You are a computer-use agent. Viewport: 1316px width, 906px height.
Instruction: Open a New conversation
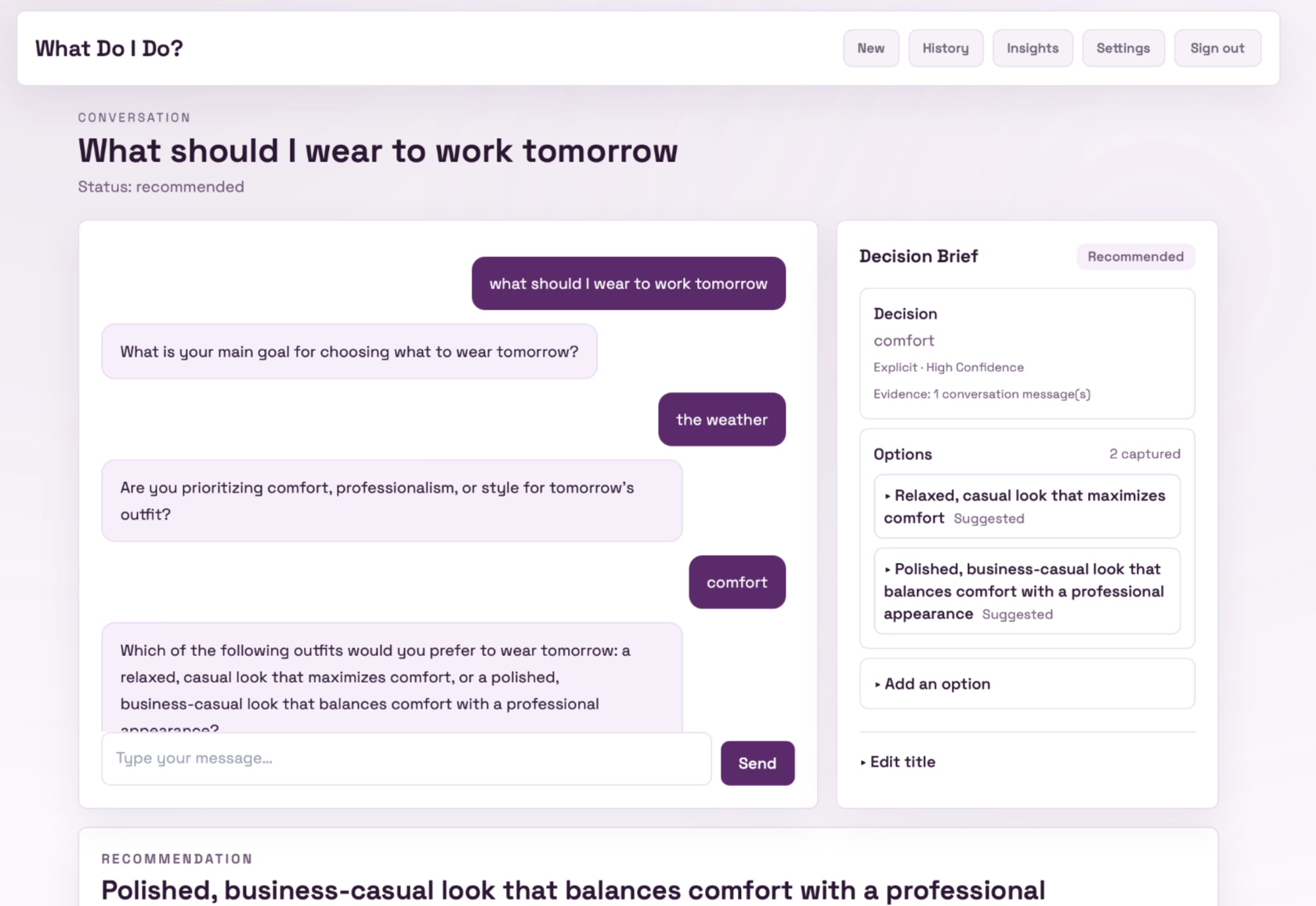coord(871,49)
